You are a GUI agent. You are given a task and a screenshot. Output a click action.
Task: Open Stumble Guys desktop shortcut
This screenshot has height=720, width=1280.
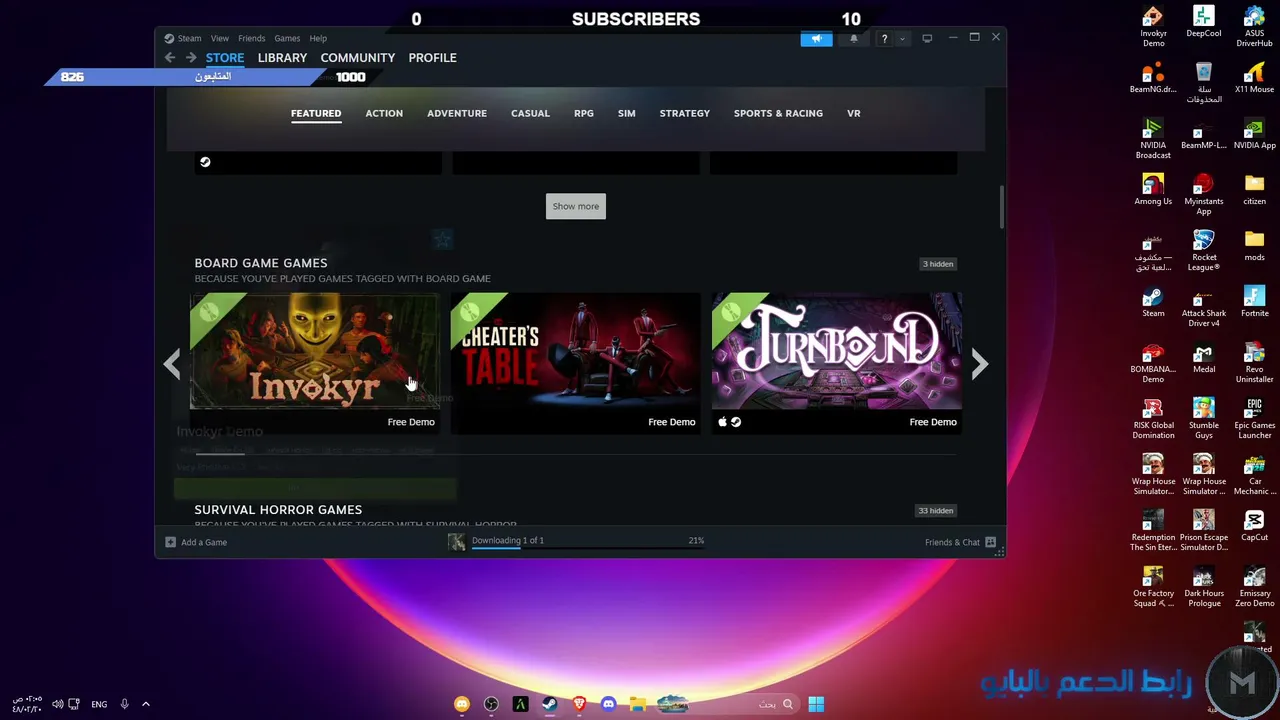tap(1204, 417)
